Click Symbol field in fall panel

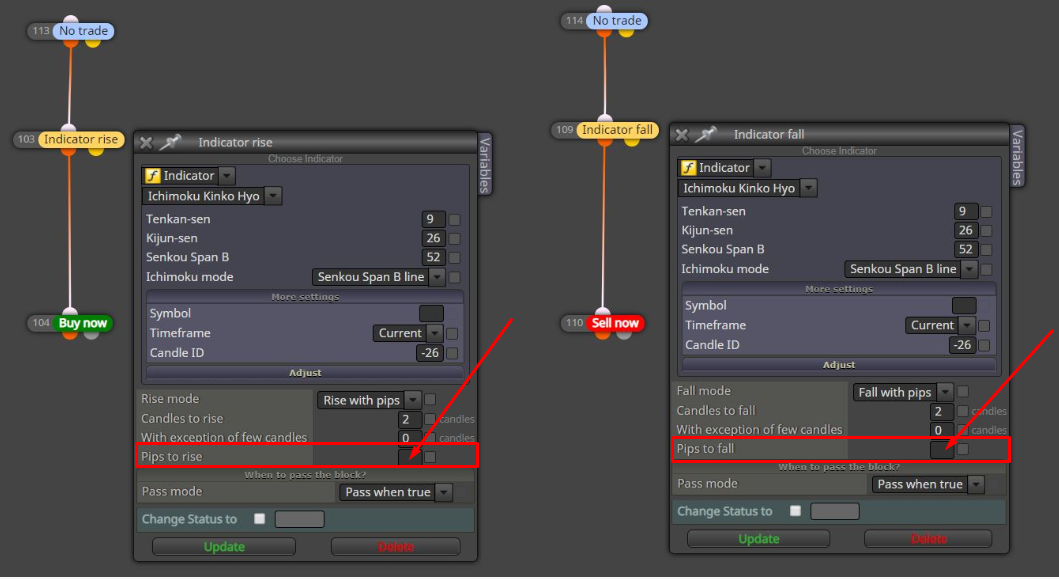(x=964, y=305)
